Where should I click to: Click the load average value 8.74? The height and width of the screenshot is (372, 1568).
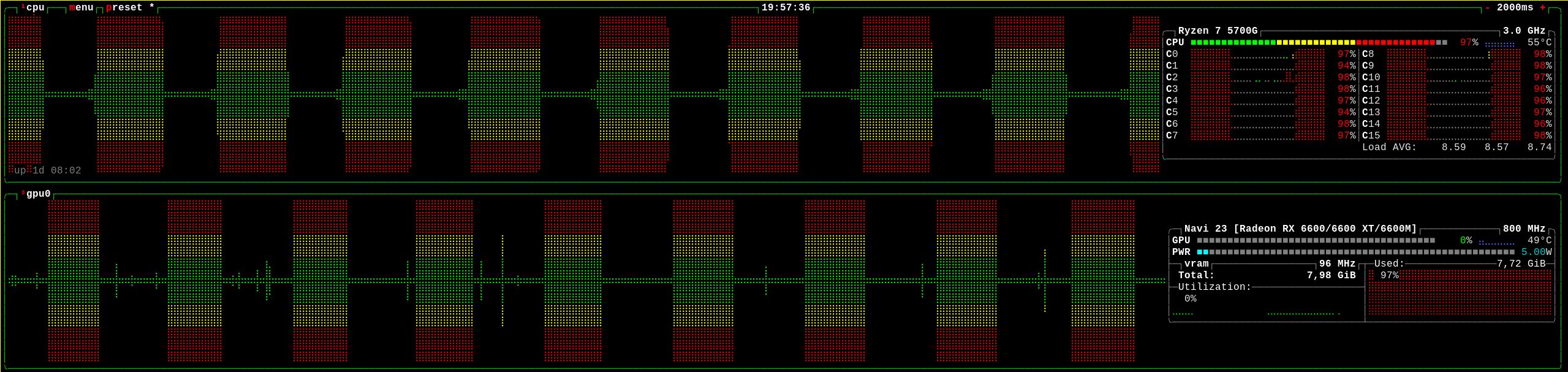[1540, 147]
